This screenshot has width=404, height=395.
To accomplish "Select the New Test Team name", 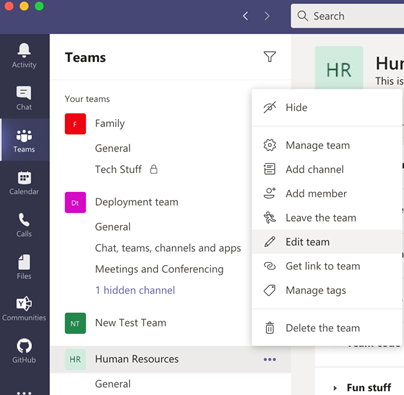I will (x=131, y=323).
